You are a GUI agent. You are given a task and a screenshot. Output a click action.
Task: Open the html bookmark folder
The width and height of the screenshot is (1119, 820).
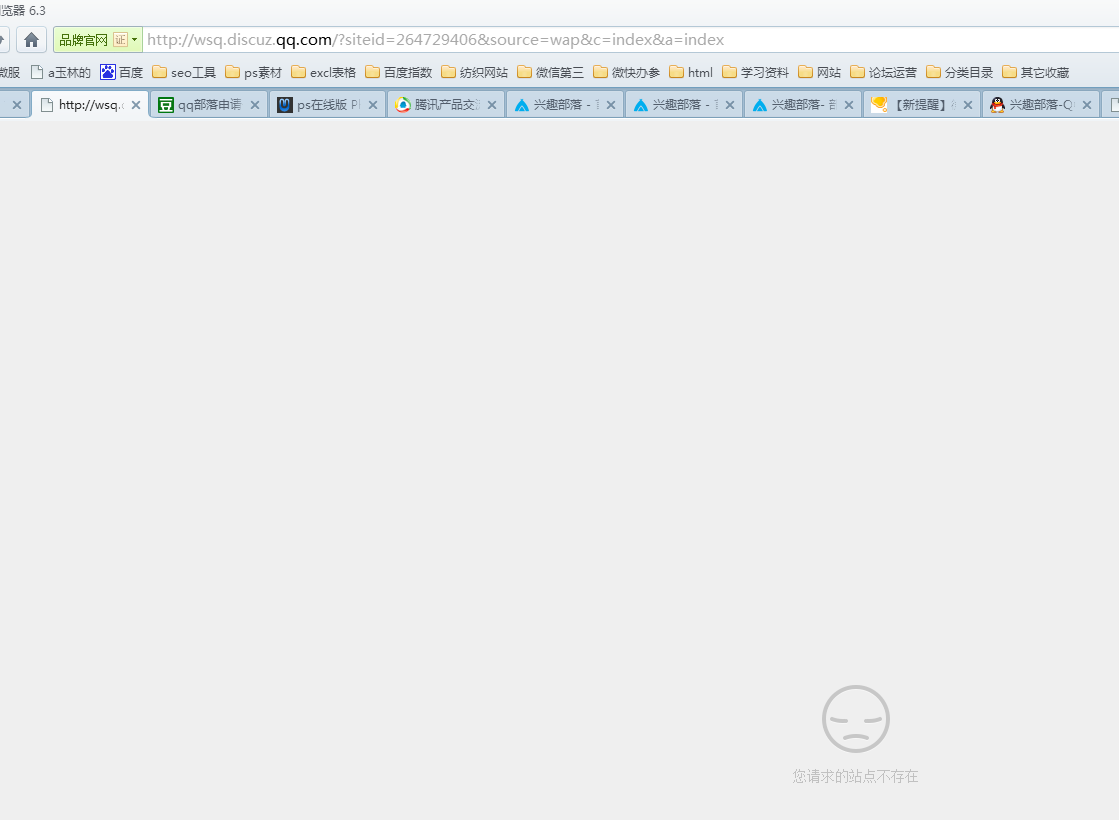(x=692, y=72)
